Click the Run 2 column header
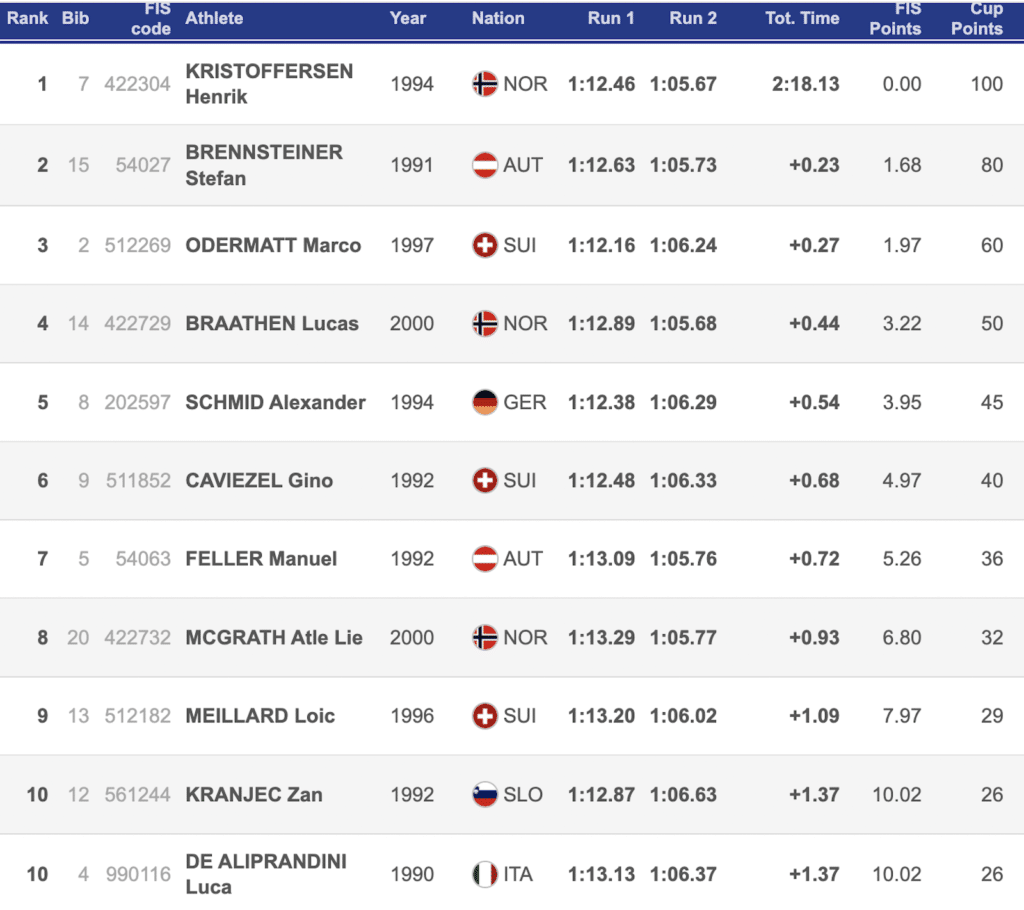The width and height of the screenshot is (1024, 910). click(x=693, y=18)
